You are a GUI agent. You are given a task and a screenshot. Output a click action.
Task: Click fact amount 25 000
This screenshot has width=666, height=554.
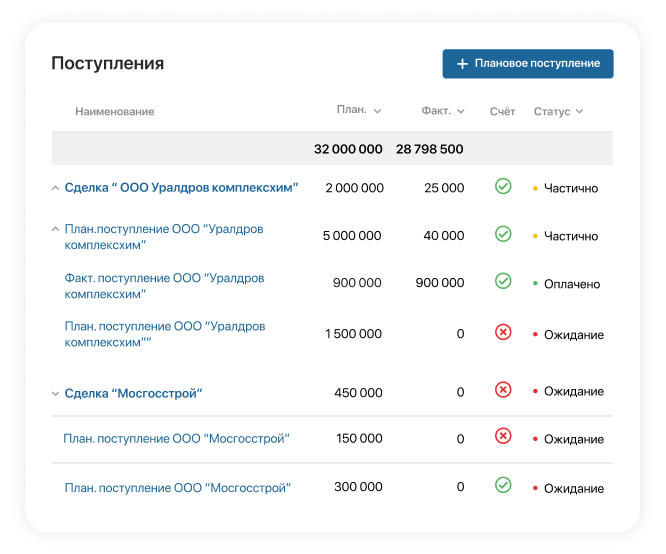(x=444, y=188)
